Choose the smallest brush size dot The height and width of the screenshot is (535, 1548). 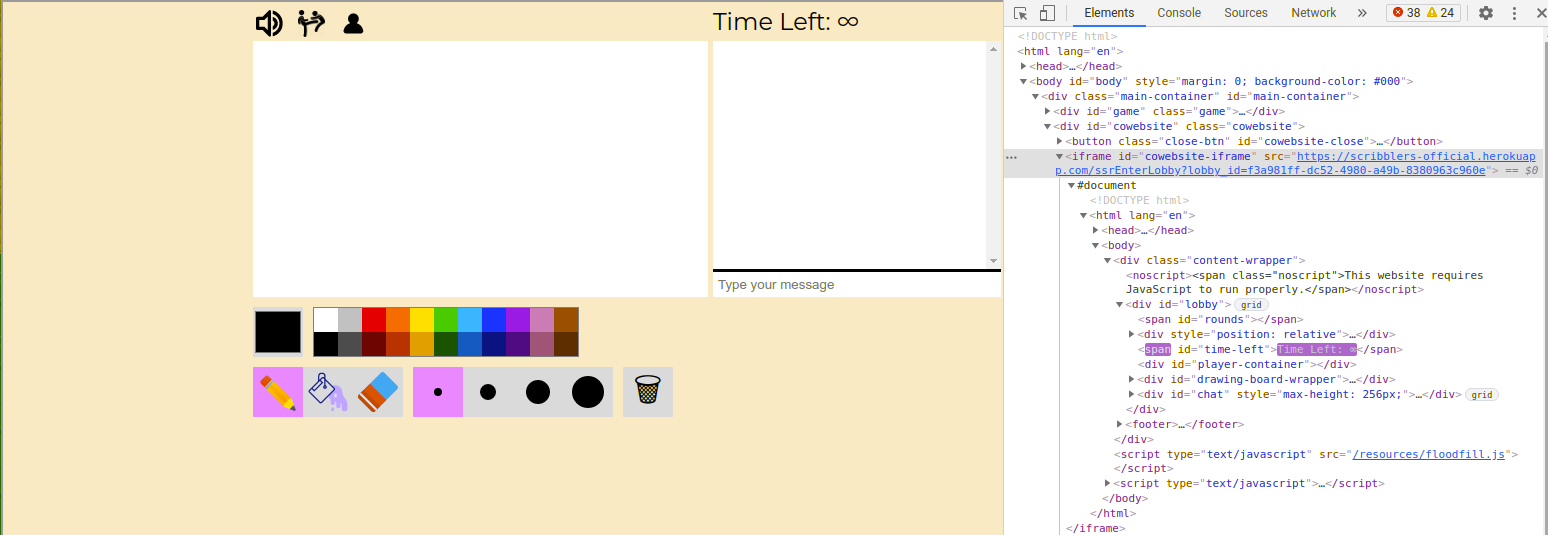pyautogui.click(x=438, y=392)
